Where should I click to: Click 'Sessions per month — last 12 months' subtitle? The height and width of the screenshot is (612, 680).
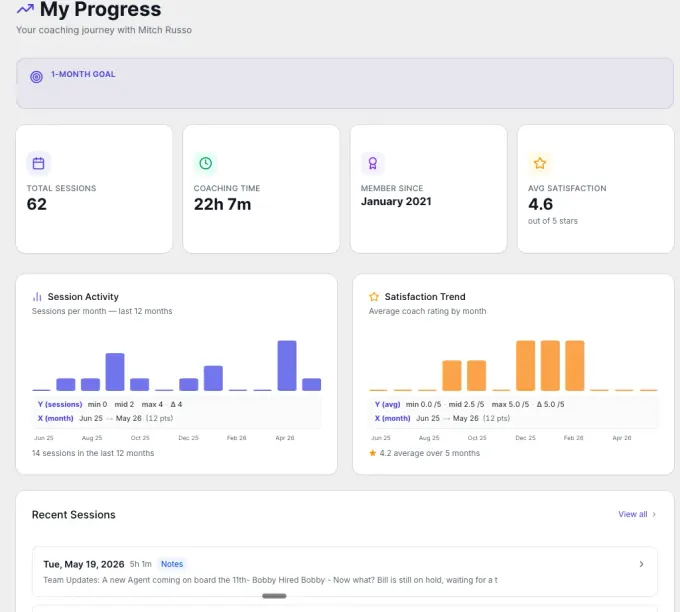(x=102, y=311)
